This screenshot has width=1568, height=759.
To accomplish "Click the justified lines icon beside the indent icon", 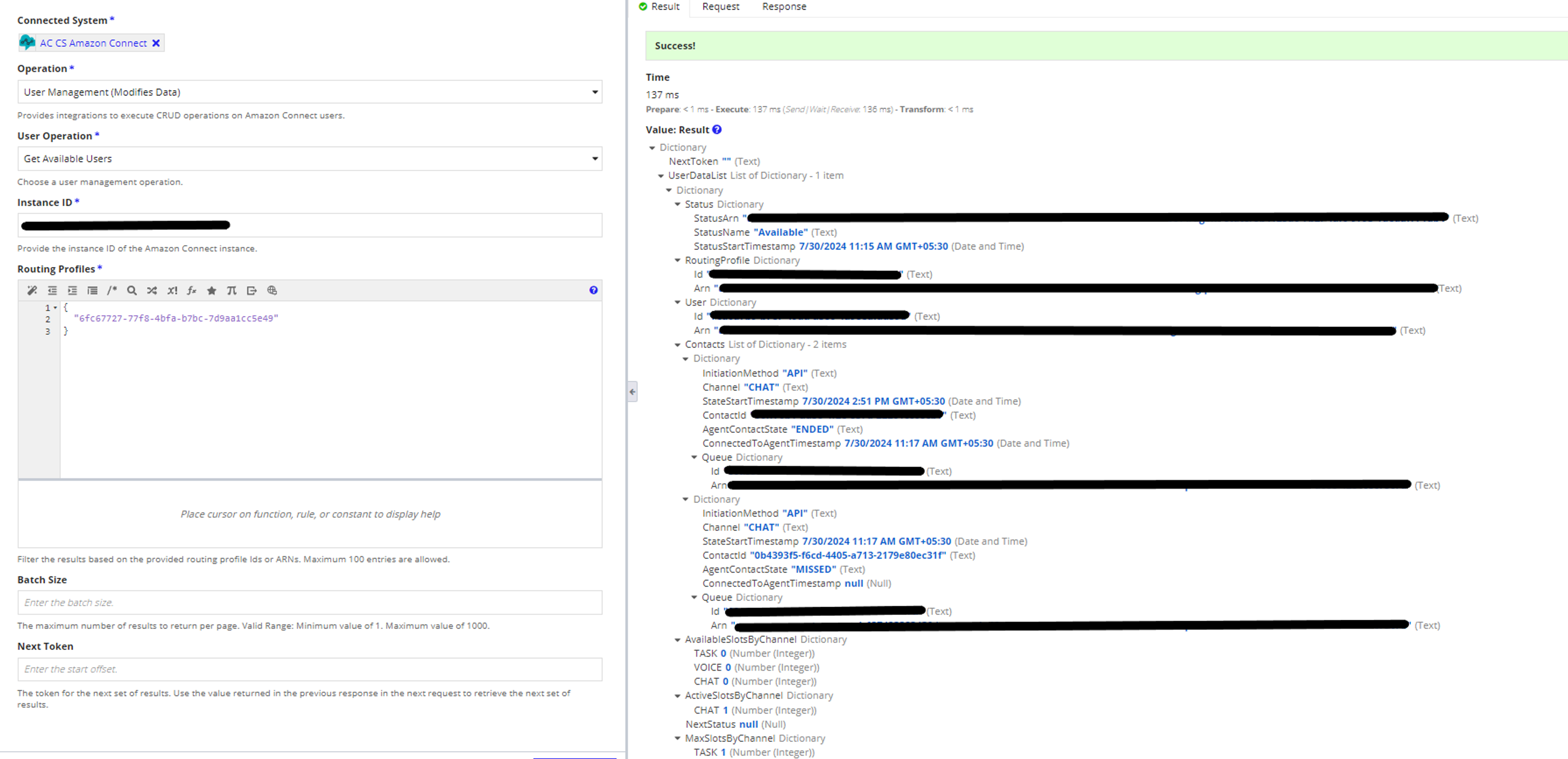I will tap(93, 290).
